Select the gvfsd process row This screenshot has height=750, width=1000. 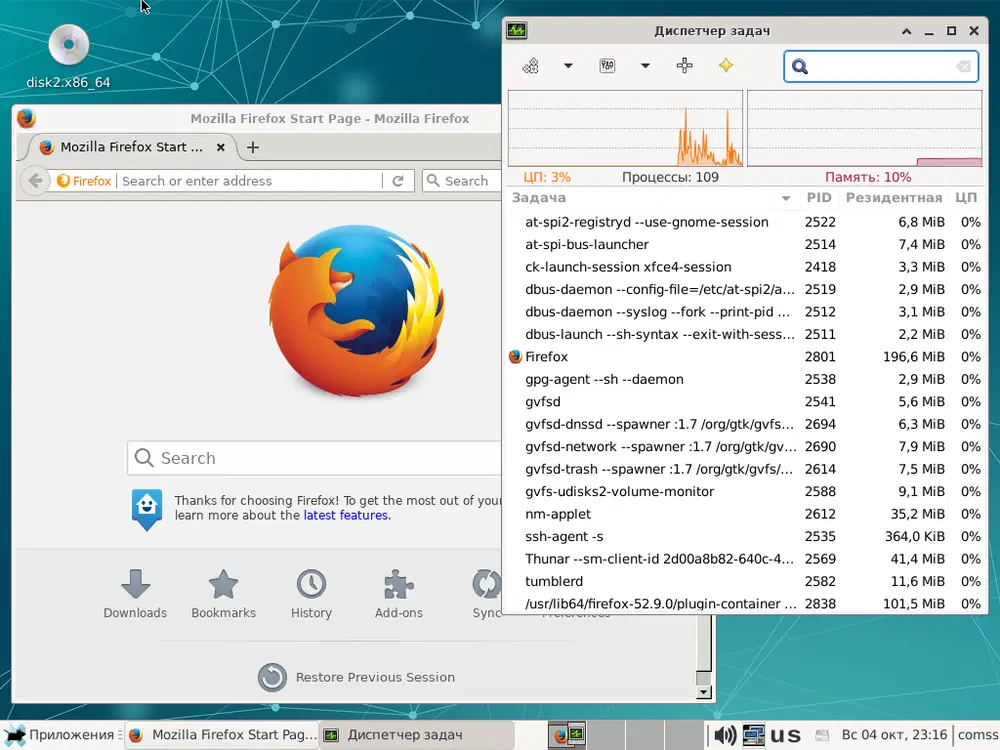pyautogui.click(x=745, y=402)
